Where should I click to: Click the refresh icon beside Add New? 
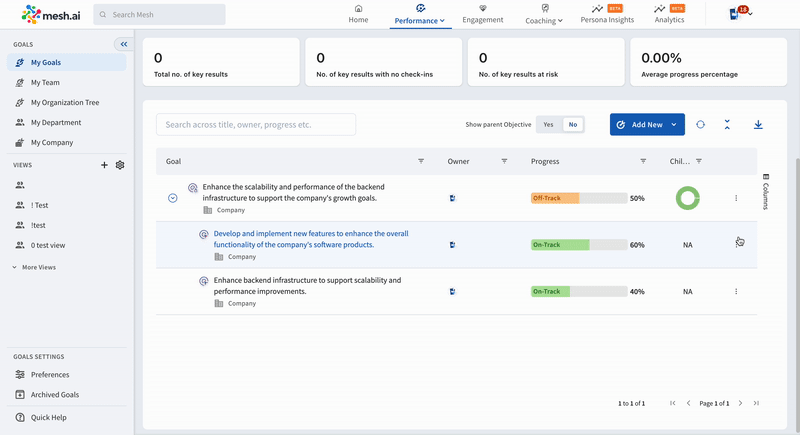point(700,125)
